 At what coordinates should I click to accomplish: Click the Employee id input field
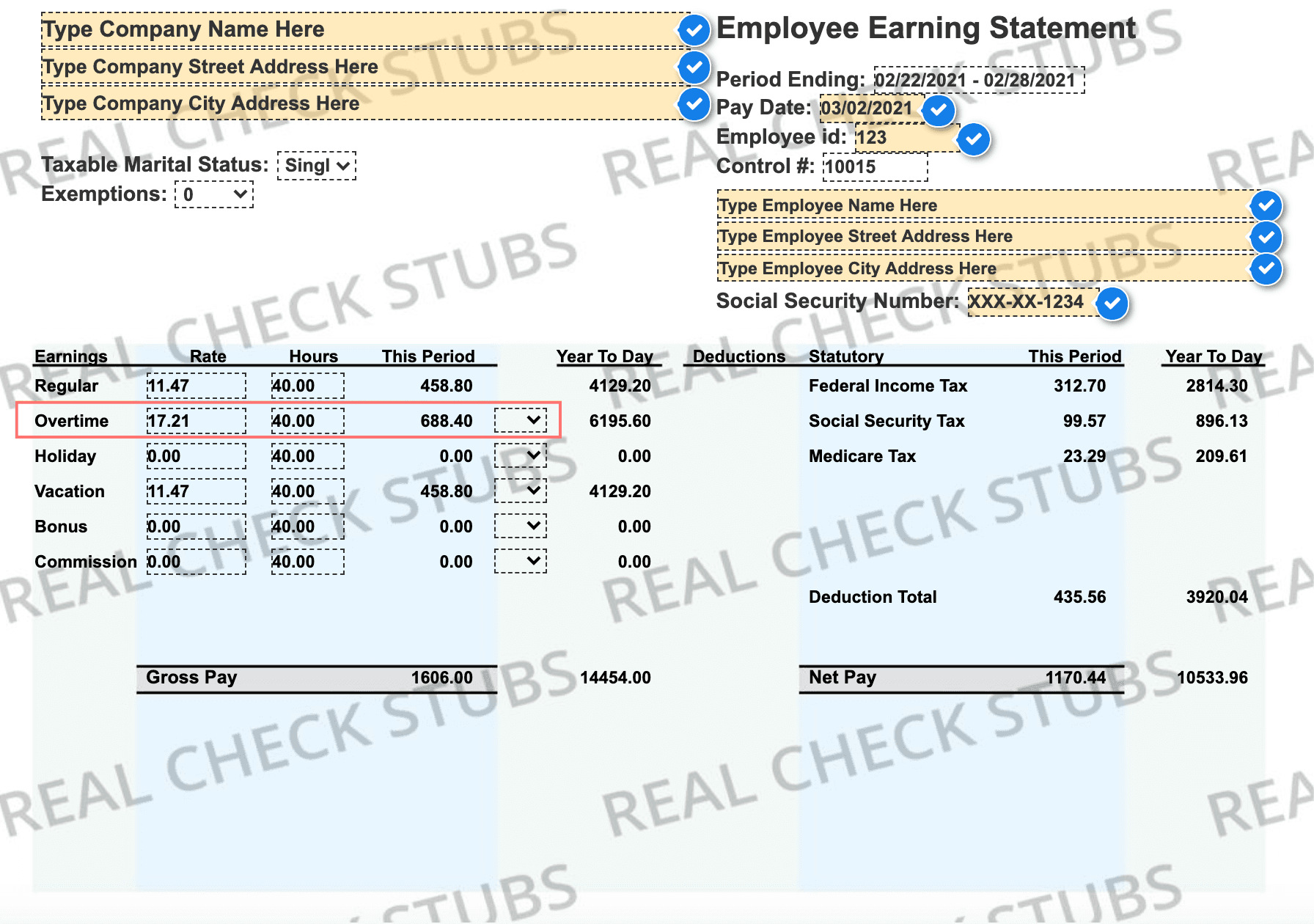pos(907,138)
